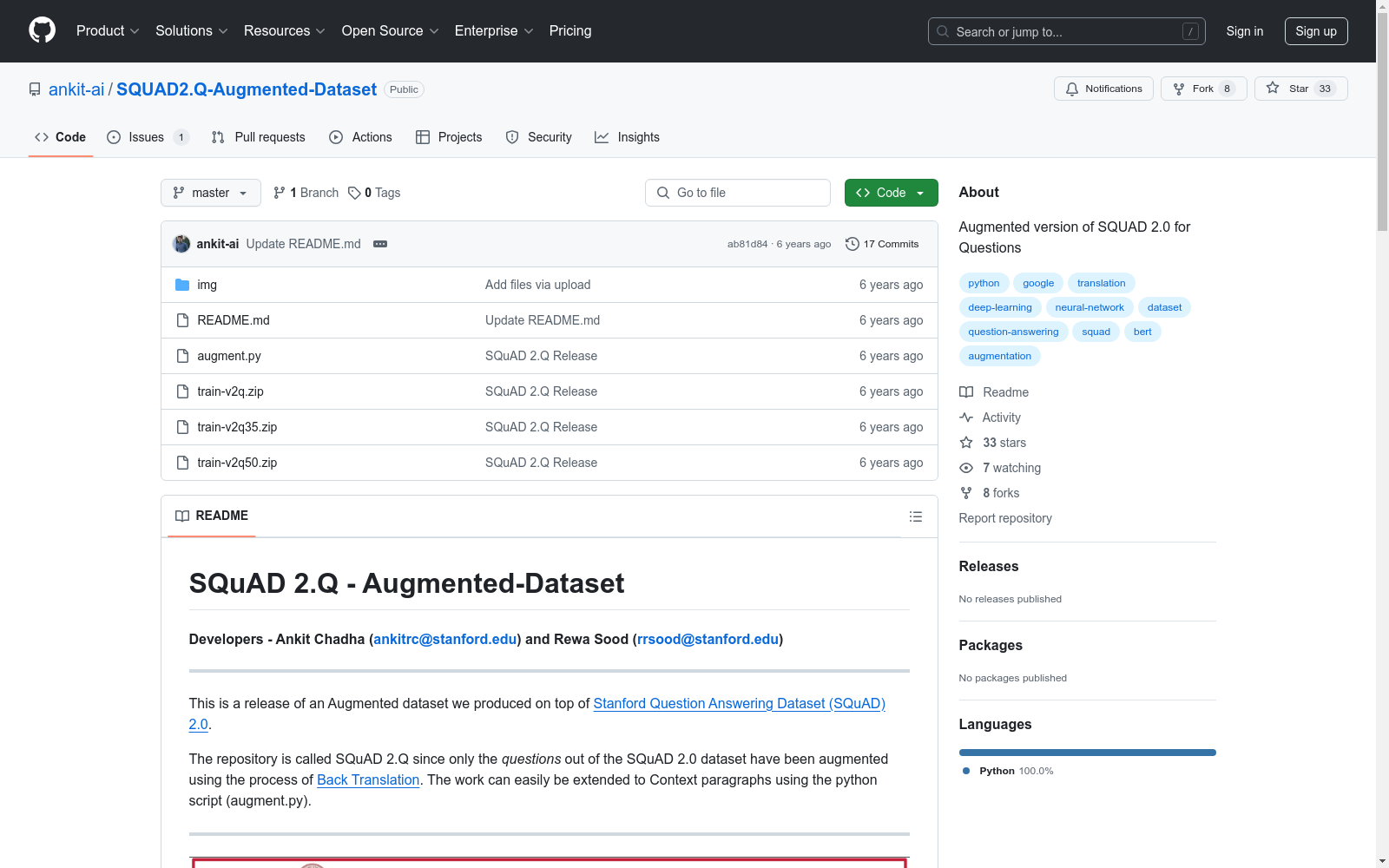Click the tag icon next to Tags
The height and width of the screenshot is (868, 1389).
tap(354, 193)
